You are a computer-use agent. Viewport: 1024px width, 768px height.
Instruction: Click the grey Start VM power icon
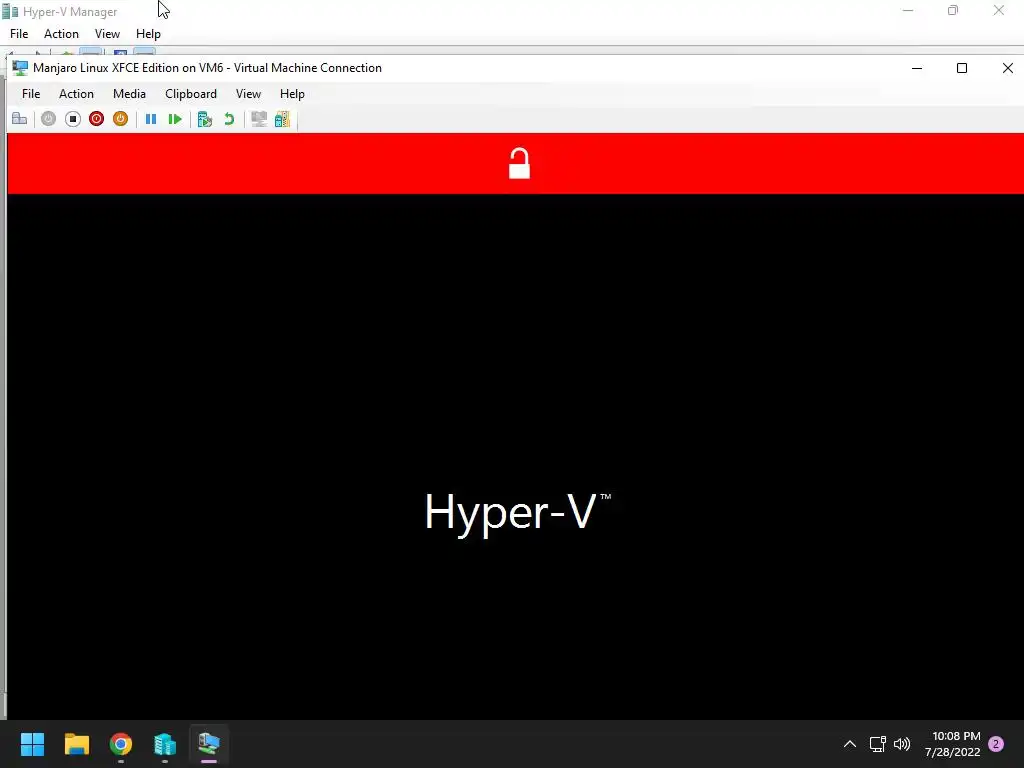tap(48, 119)
